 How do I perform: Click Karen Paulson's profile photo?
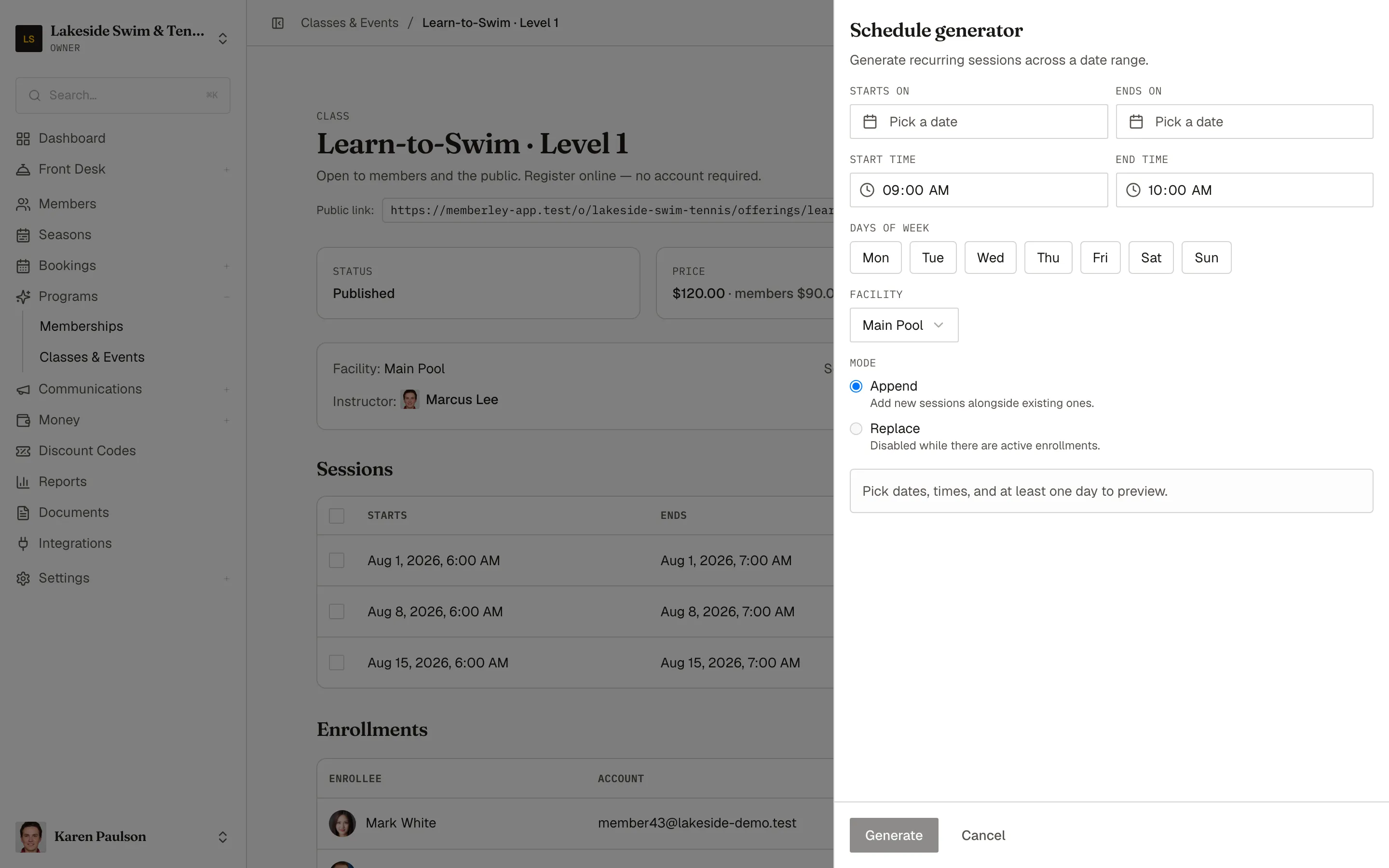click(31, 837)
